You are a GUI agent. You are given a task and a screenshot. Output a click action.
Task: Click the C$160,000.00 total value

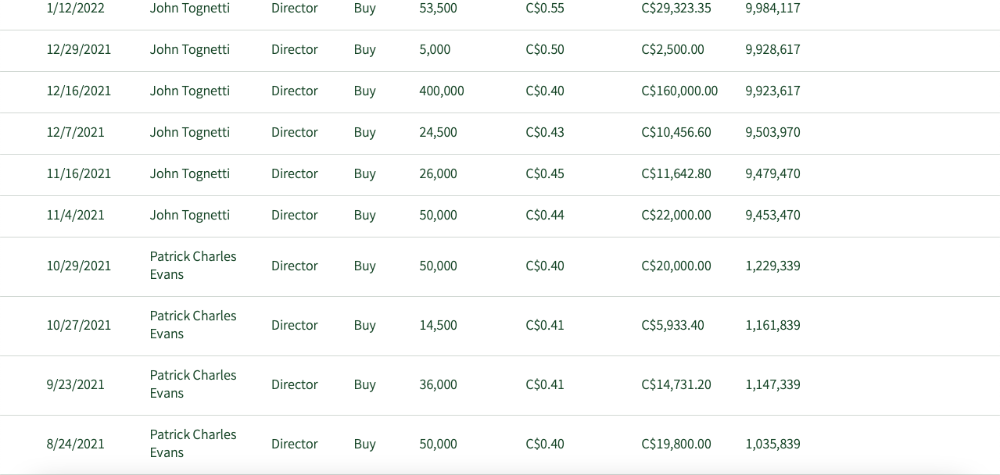(679, 91)
